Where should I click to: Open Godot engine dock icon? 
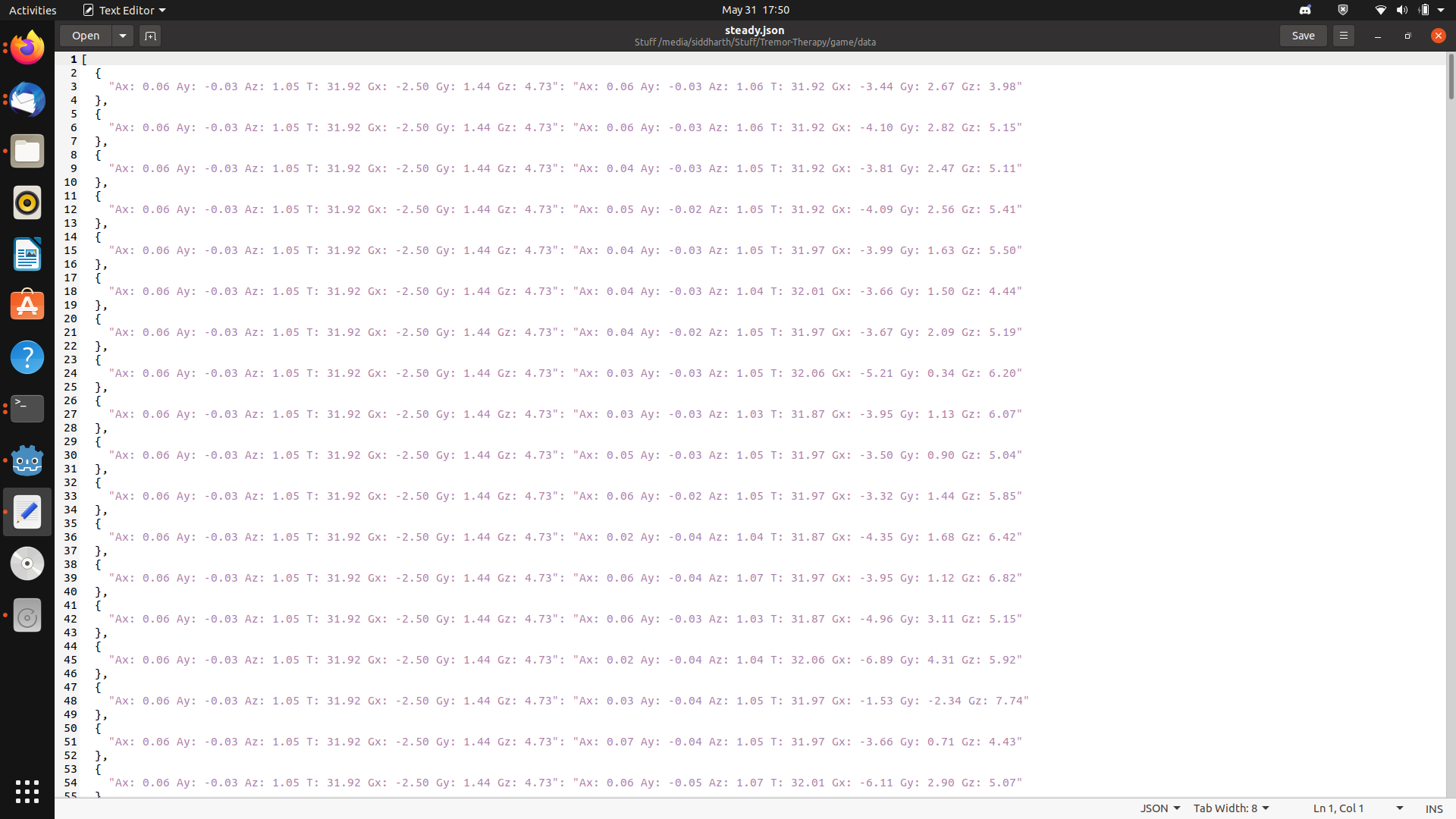pyautogui.click(x=27, y=460)
